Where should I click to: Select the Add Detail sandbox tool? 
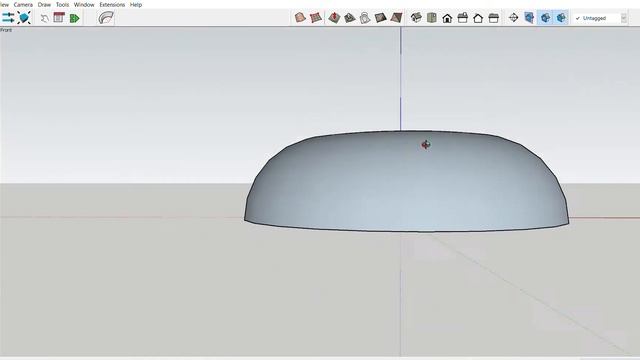click(380, 18)
